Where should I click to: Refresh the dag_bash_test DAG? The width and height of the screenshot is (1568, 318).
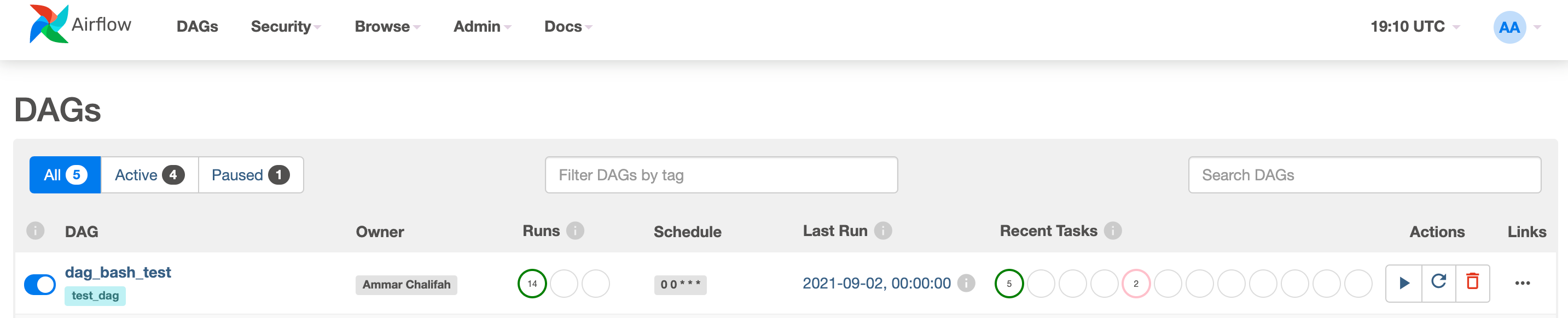point(1438,282)
